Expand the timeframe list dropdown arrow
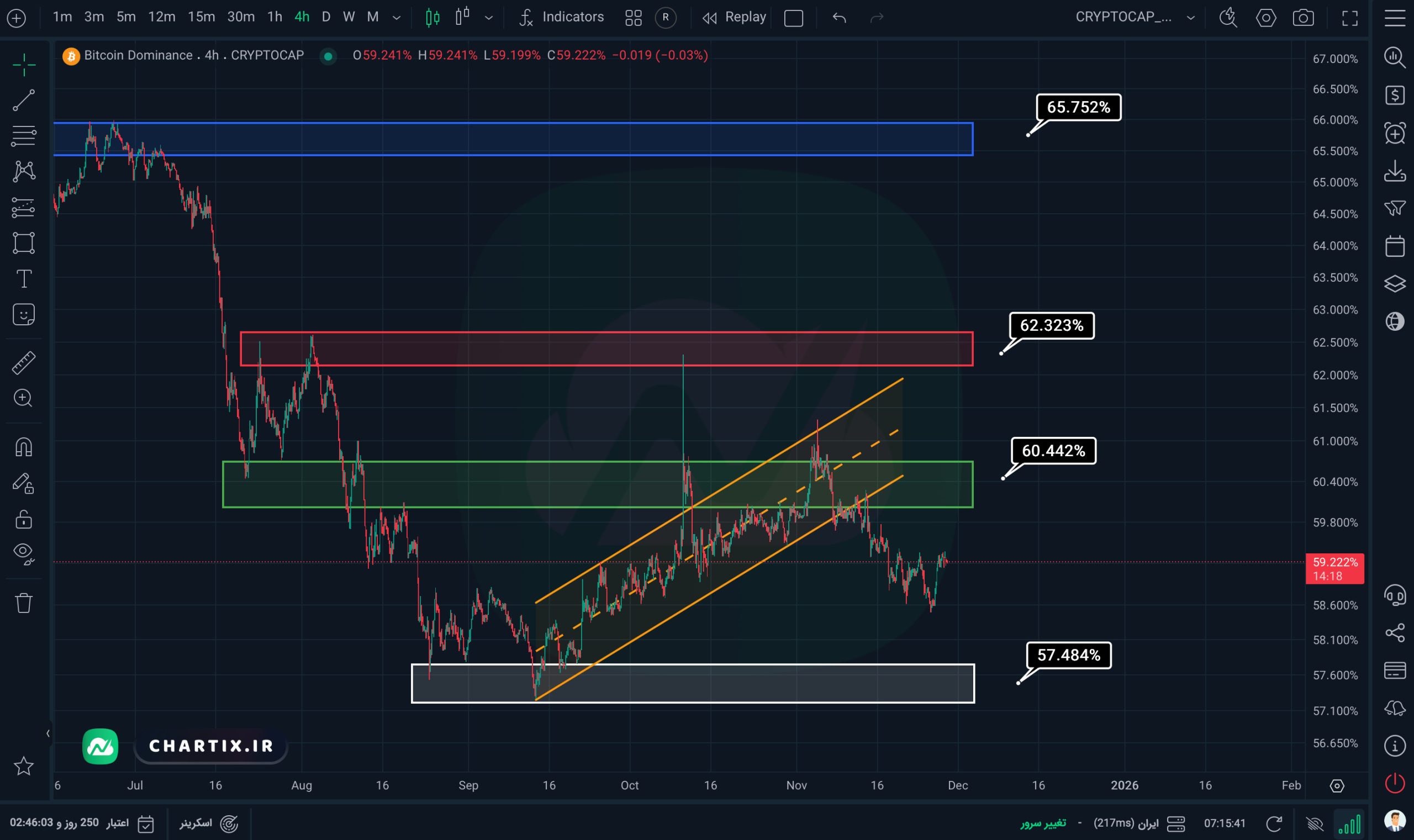This screenshot has height=840, width=1414. (397, 18)
